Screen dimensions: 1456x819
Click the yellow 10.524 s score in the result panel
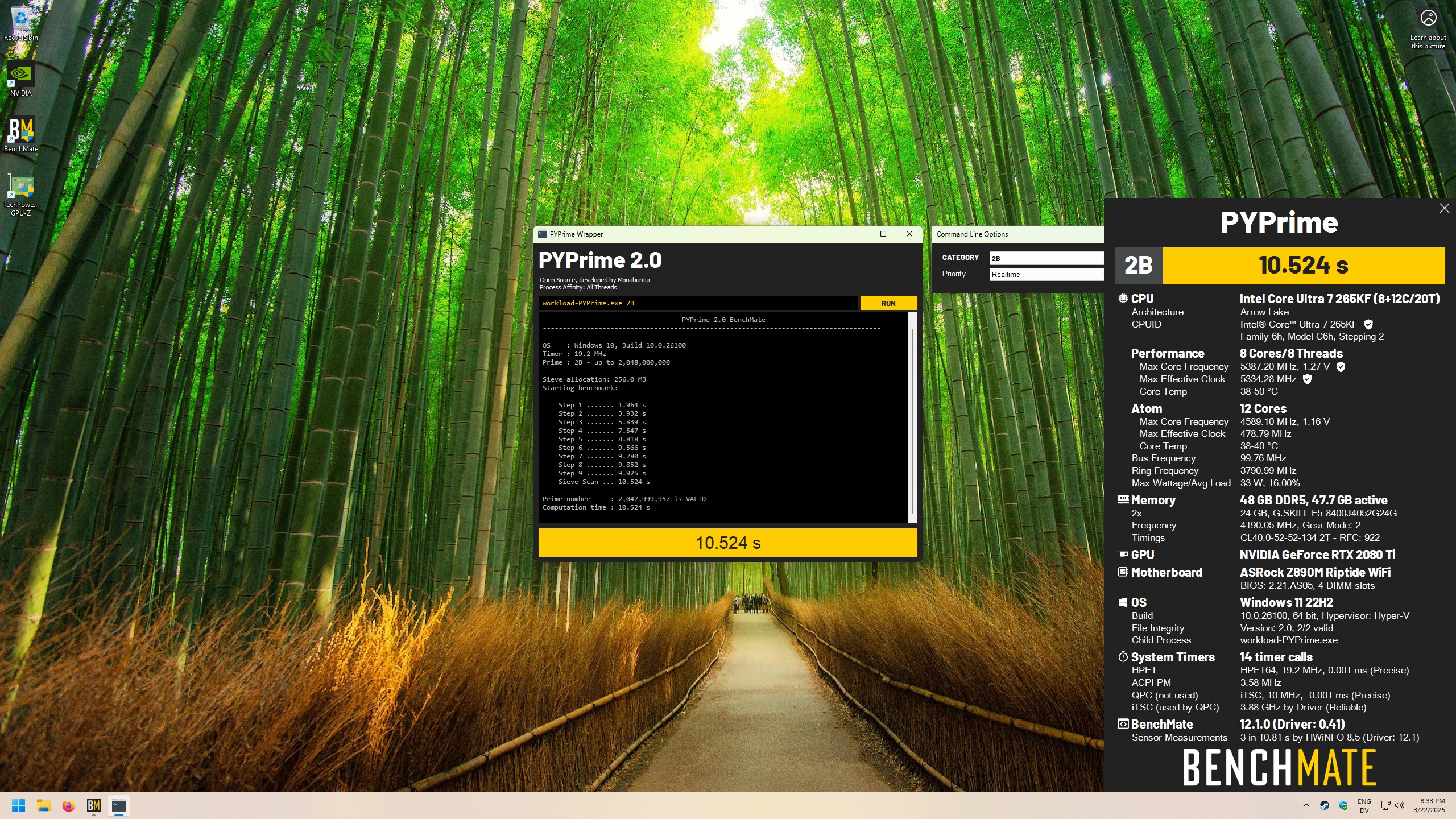coord(1304,266)
